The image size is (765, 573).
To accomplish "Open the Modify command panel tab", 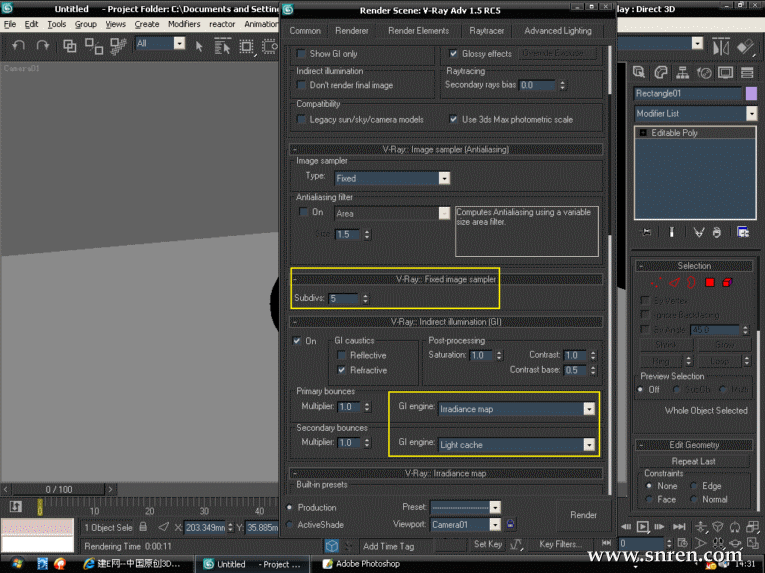I will coord(661,73).
